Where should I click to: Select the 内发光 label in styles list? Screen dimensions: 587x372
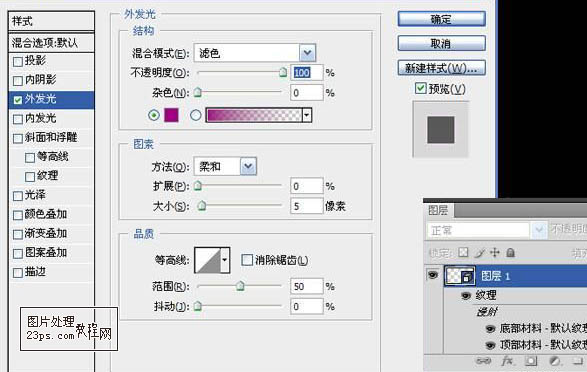[x=40, y=118]
